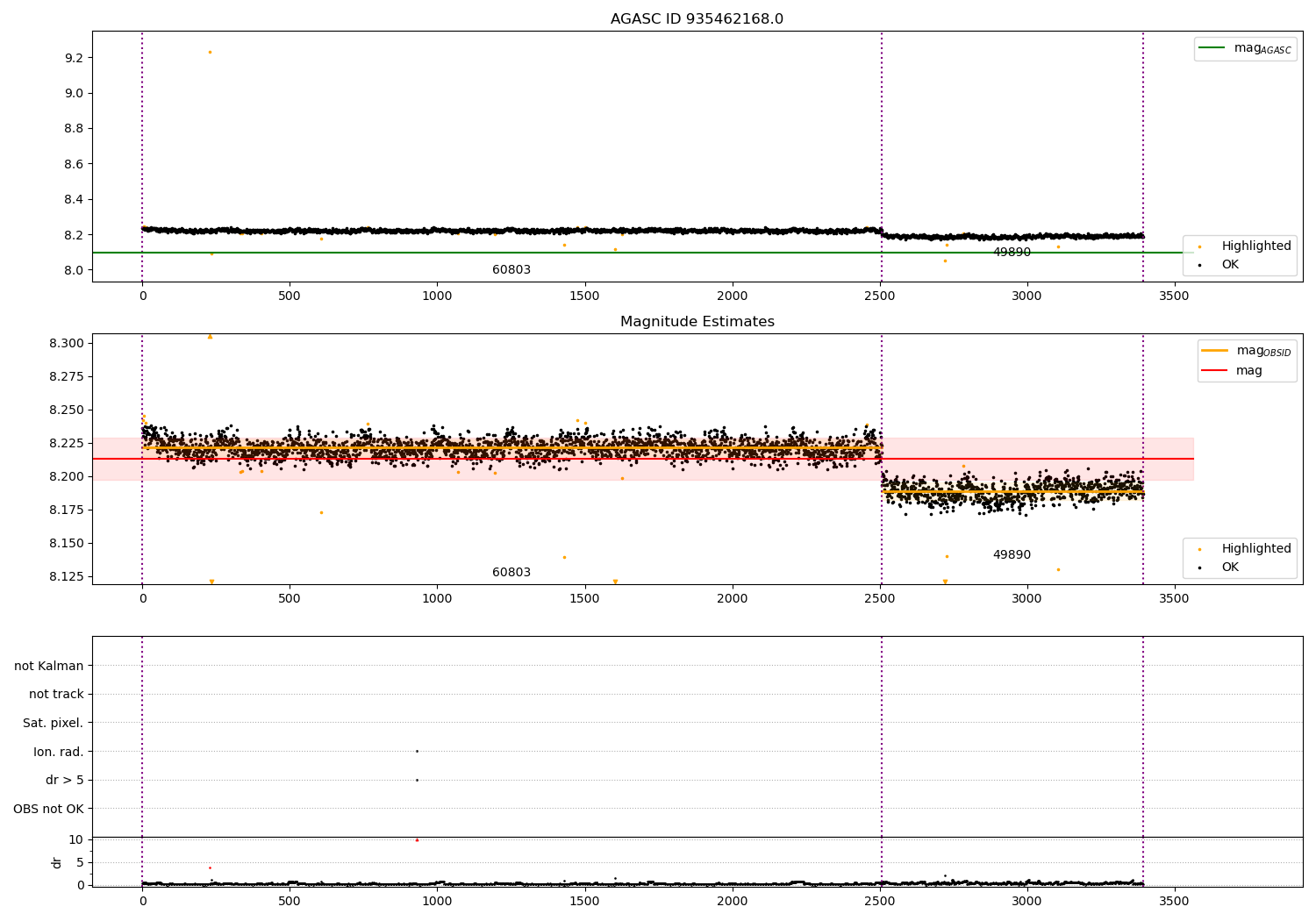The width and height of the screenshot is (1316, 921).
Task: Click '1500' x-axis tick in bottom plot
Action: pyautogui.click(x=584, y=901)
